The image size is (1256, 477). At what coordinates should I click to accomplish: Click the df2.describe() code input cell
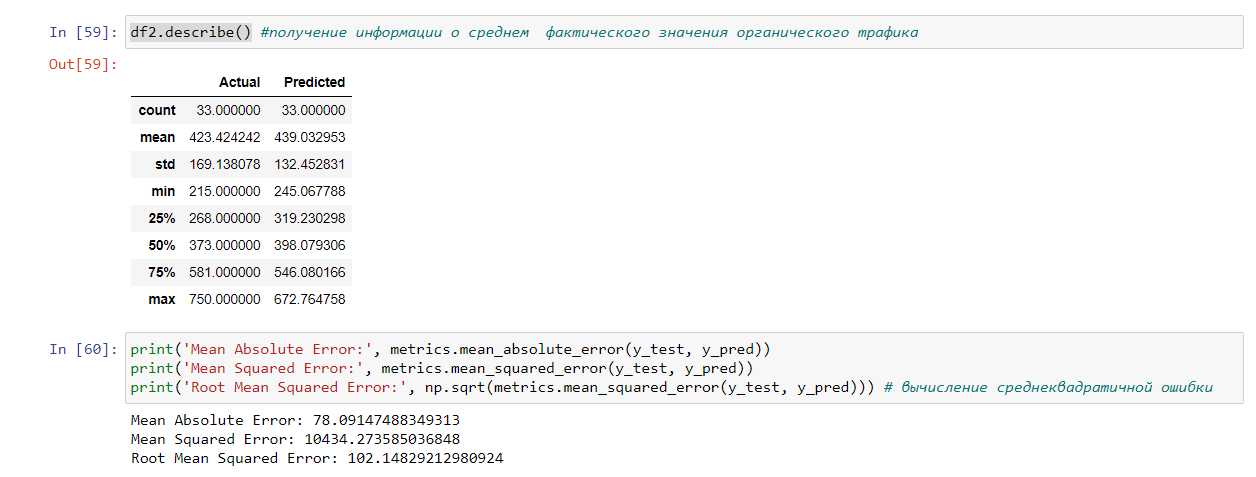click(x=685, y=32)
